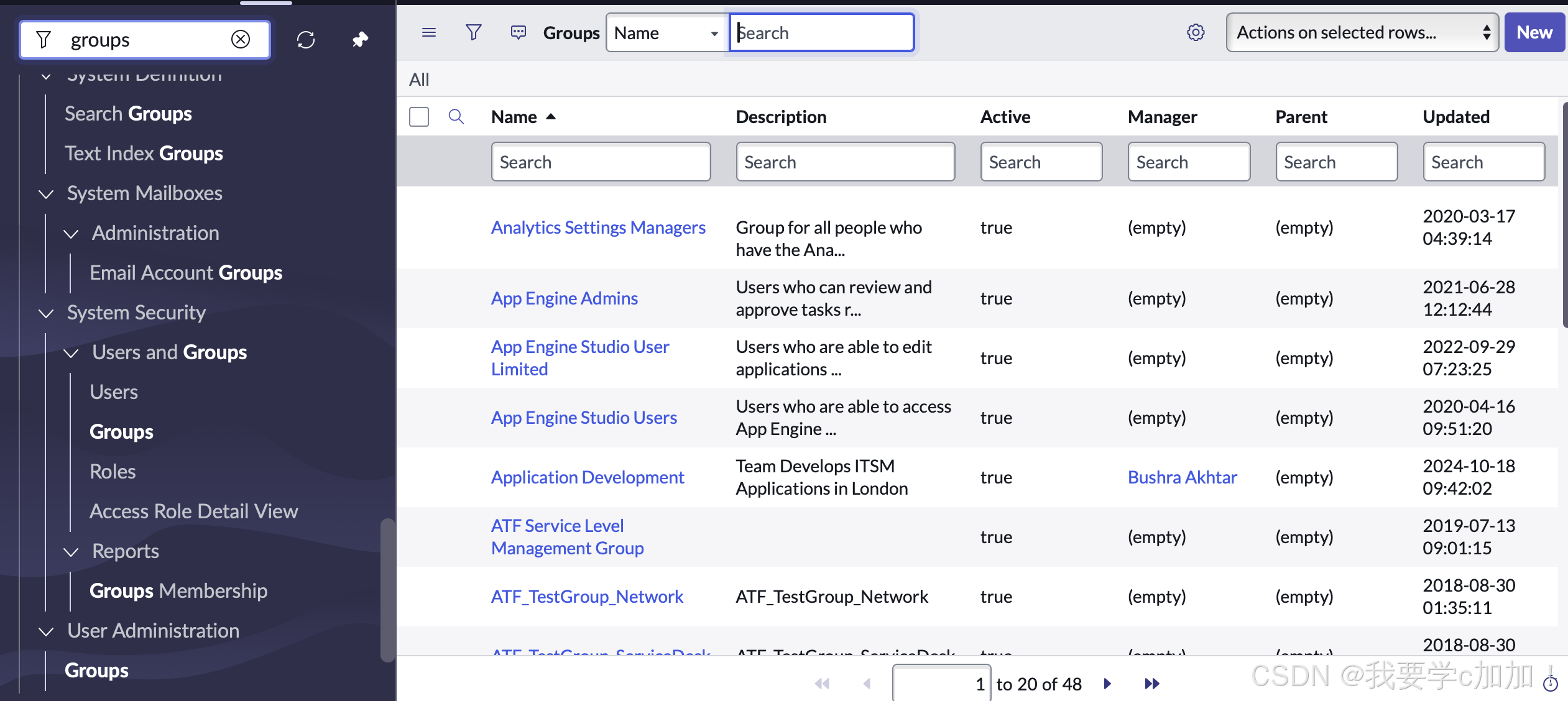Collapse the System Security section
This screenshot has width=1568, height=701.
(46, 313)
